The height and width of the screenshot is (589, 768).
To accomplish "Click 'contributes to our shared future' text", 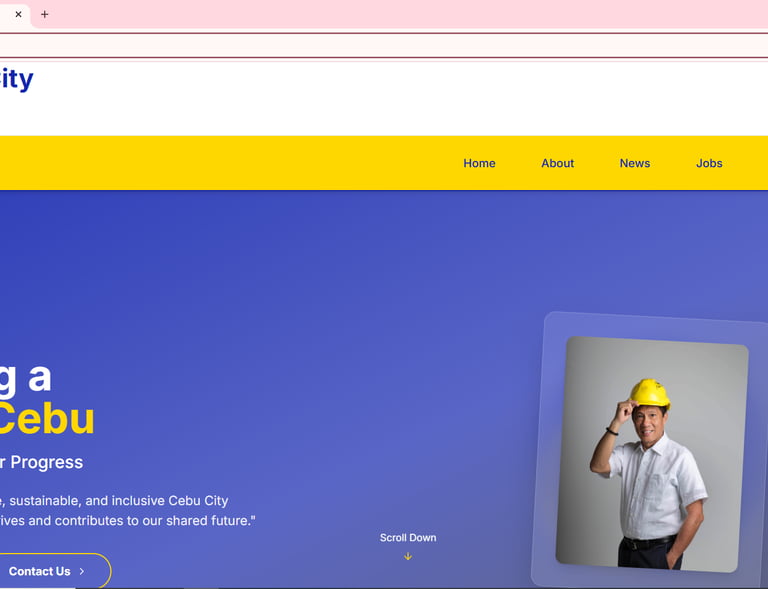I will [151, 520].
